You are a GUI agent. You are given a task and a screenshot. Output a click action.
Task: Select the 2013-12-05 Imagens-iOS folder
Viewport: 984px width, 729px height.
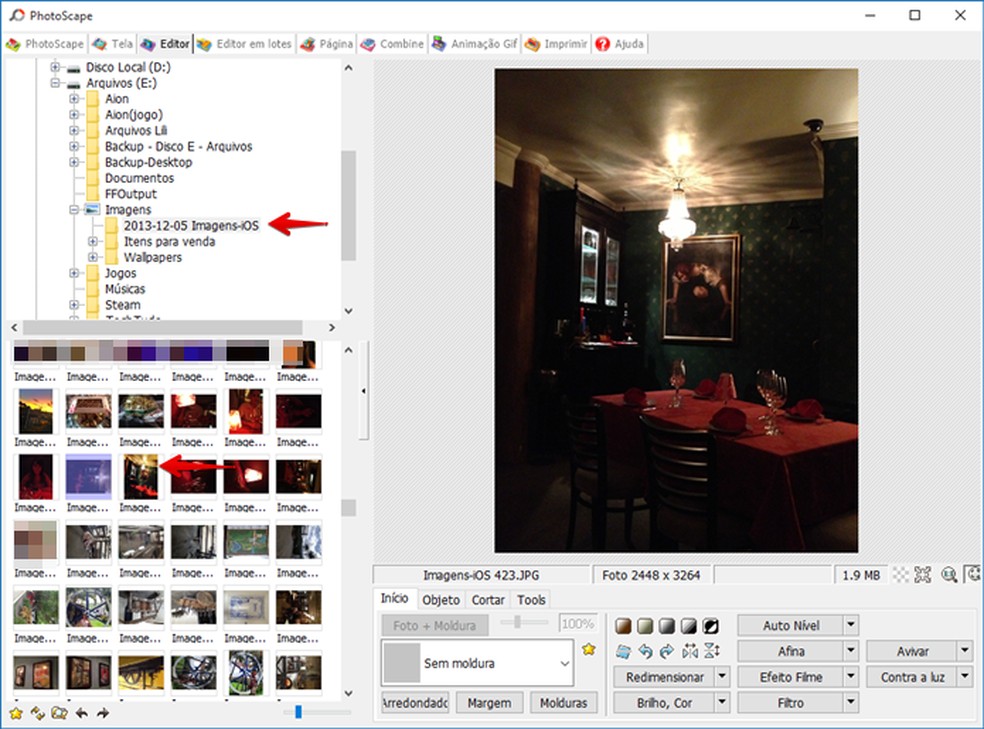tap(190, 226)
